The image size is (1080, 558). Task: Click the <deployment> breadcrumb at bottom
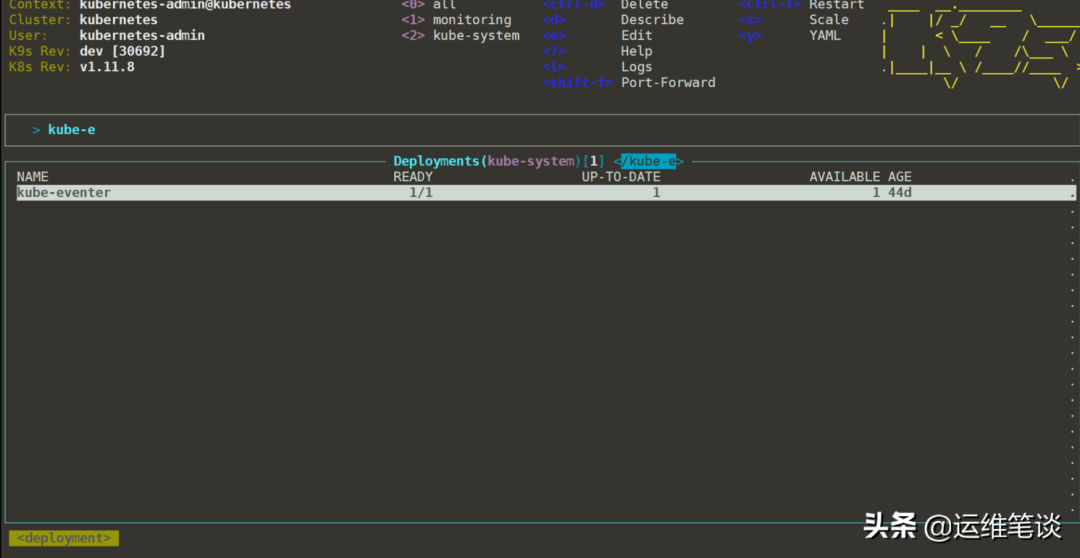[x=63, y=538]
